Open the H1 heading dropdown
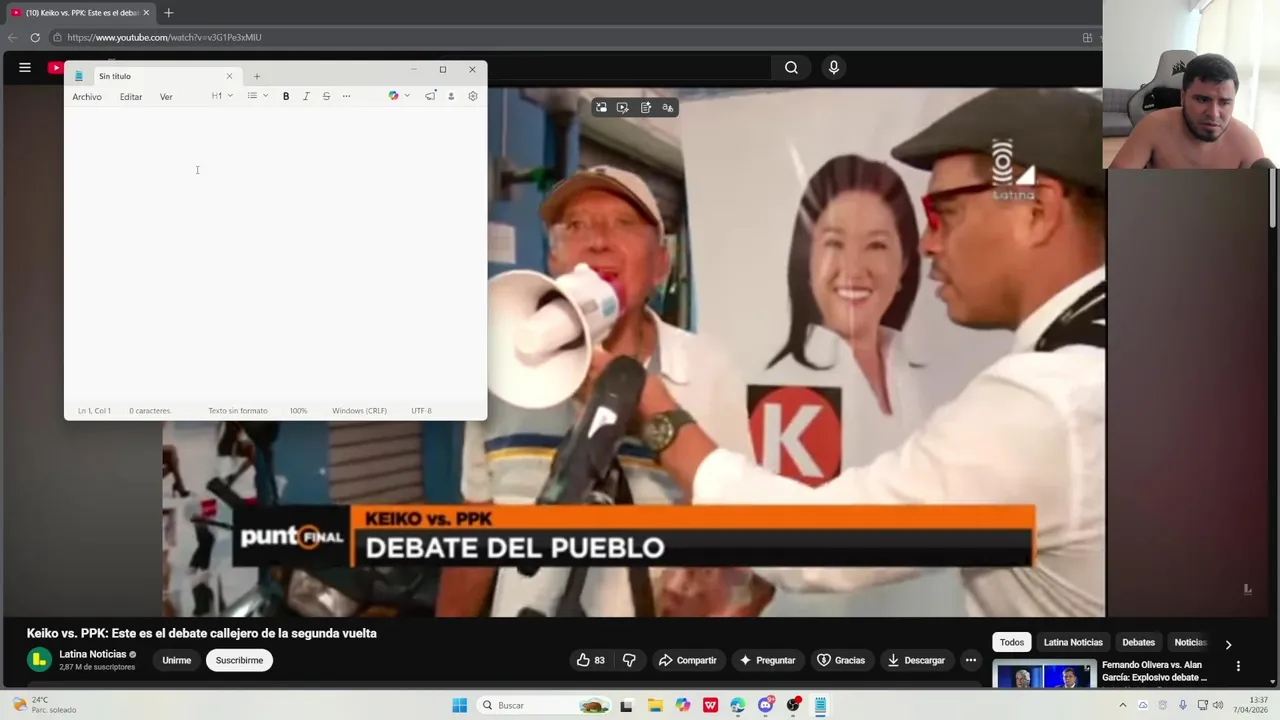The height and width of the screenshot is (720, 1280). click(x=222, y=96)
